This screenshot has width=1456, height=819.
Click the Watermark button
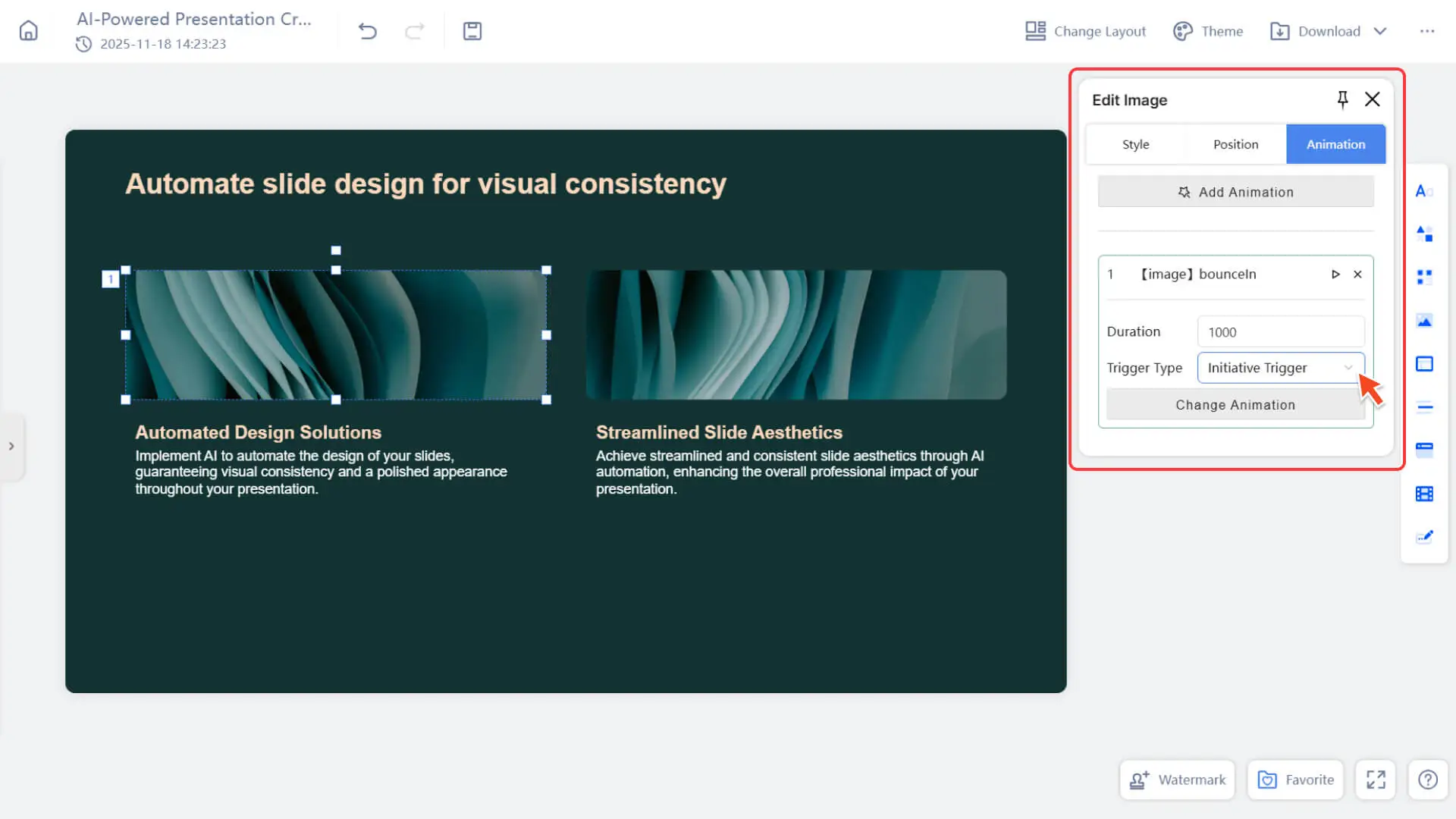(1177, 780)
